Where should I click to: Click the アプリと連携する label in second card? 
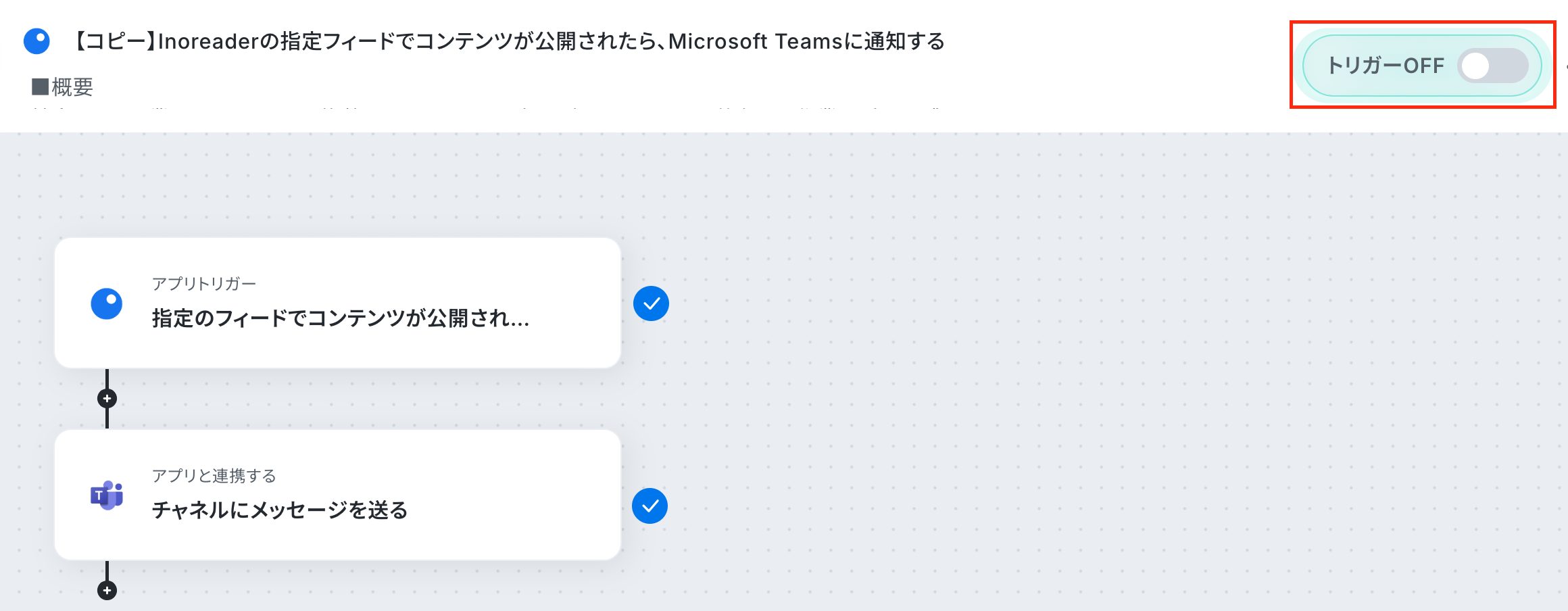click(x=214, y=476)
